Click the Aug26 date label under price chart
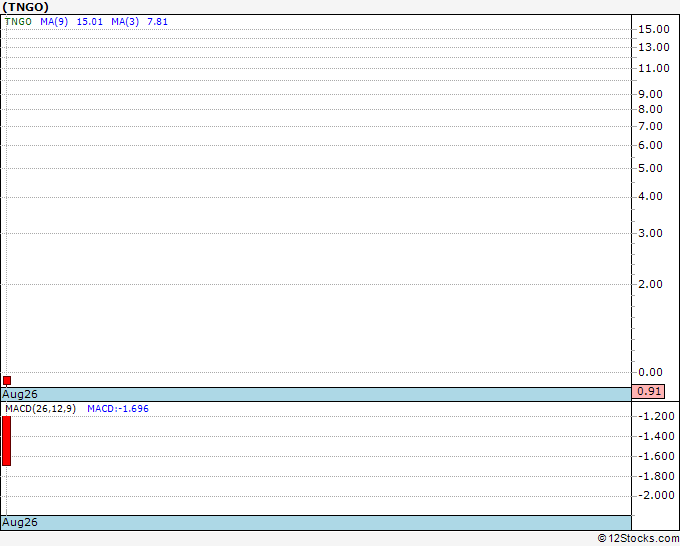 pos(20,394)
